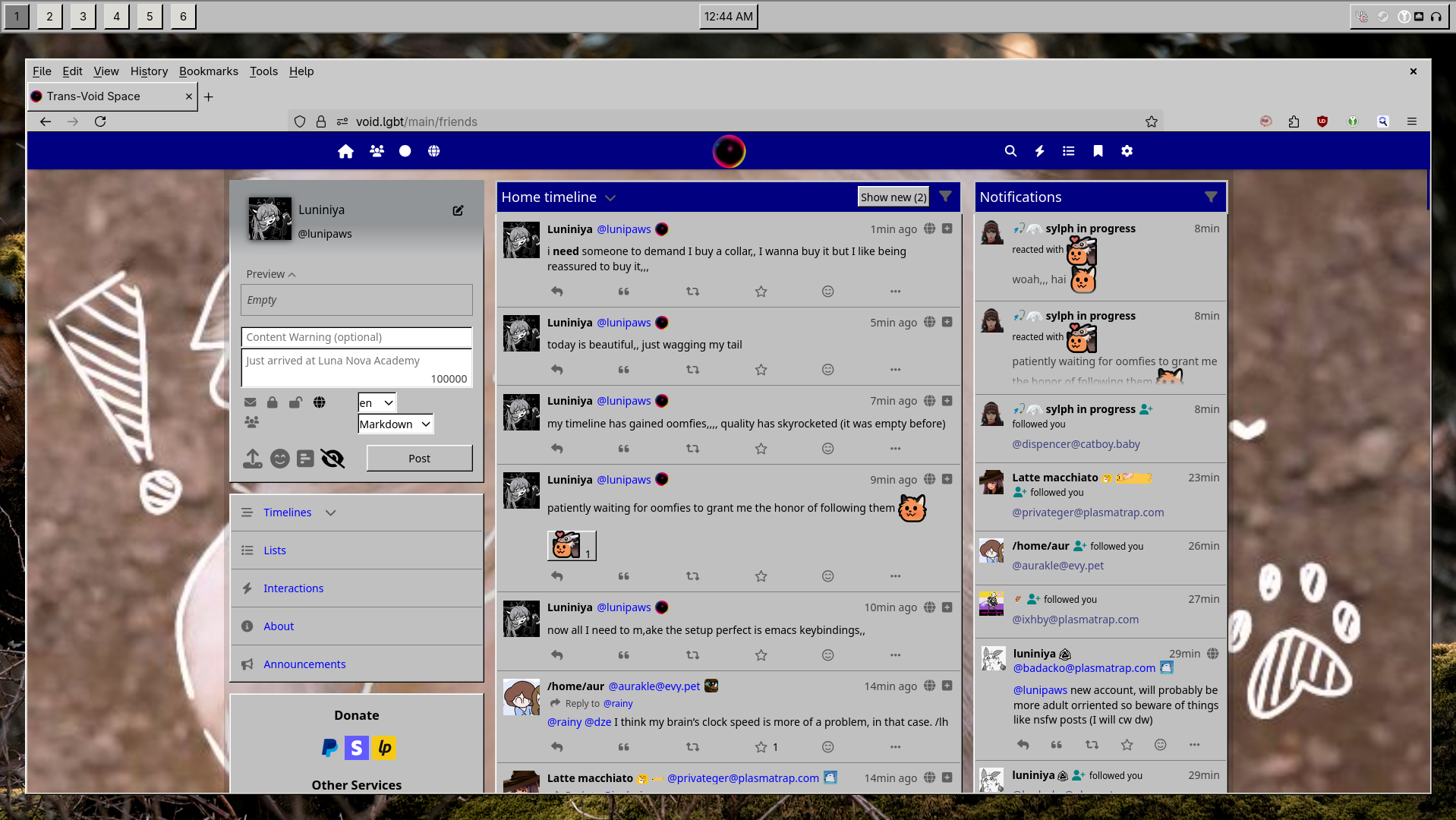Click Show new (2) button
The image size is (1456, 820).
point(893,197)
